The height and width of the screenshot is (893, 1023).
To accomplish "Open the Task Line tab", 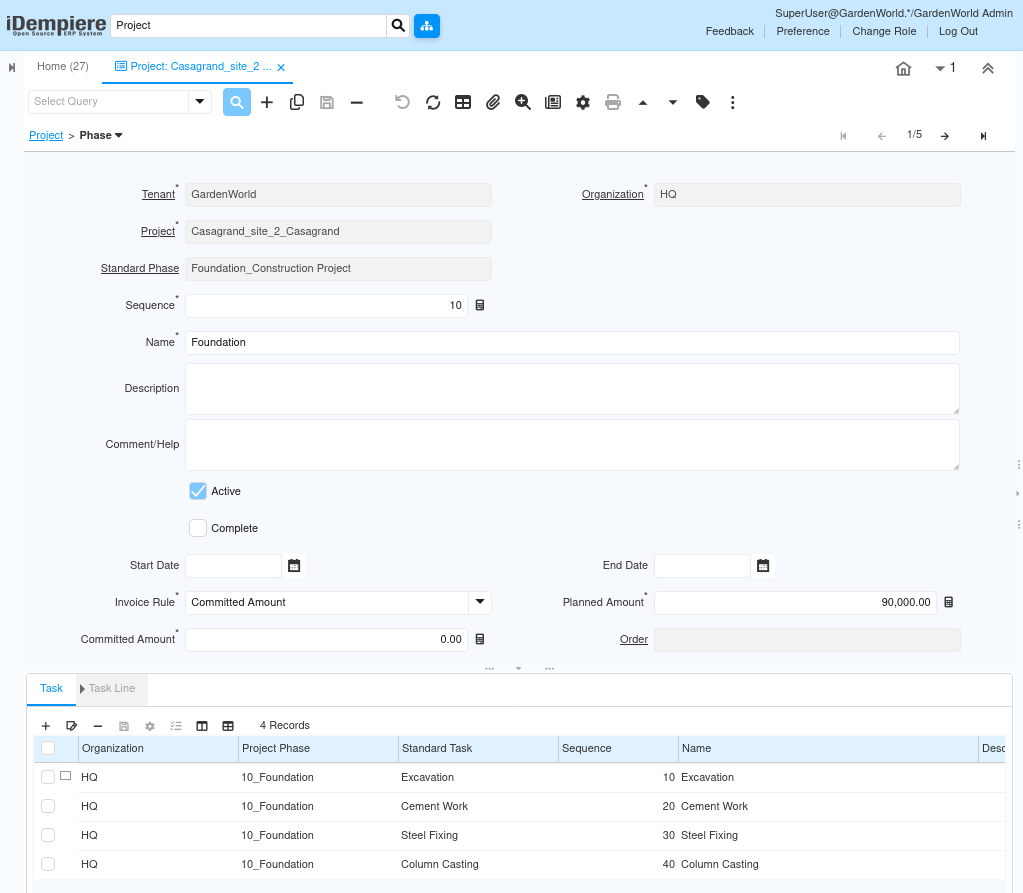I will tap(111, 689).
